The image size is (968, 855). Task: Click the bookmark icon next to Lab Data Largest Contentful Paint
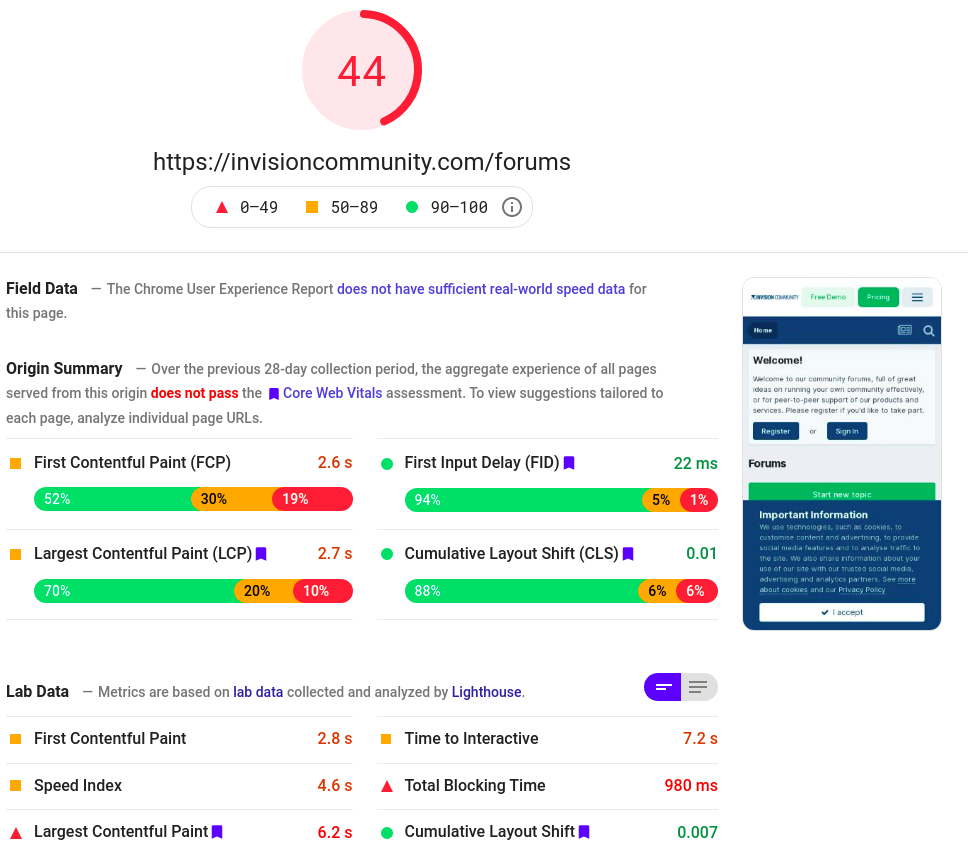click(217, 832)
